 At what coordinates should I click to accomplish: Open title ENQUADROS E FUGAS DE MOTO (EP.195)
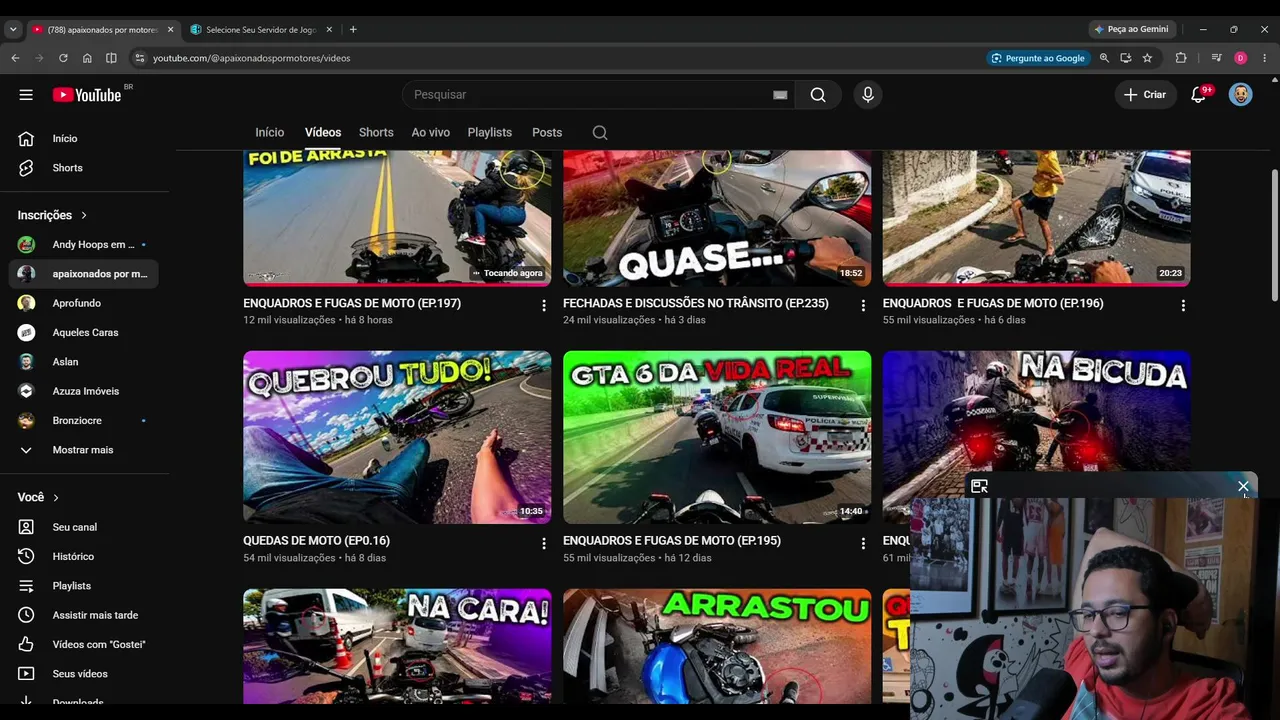(x=672, y=541)
